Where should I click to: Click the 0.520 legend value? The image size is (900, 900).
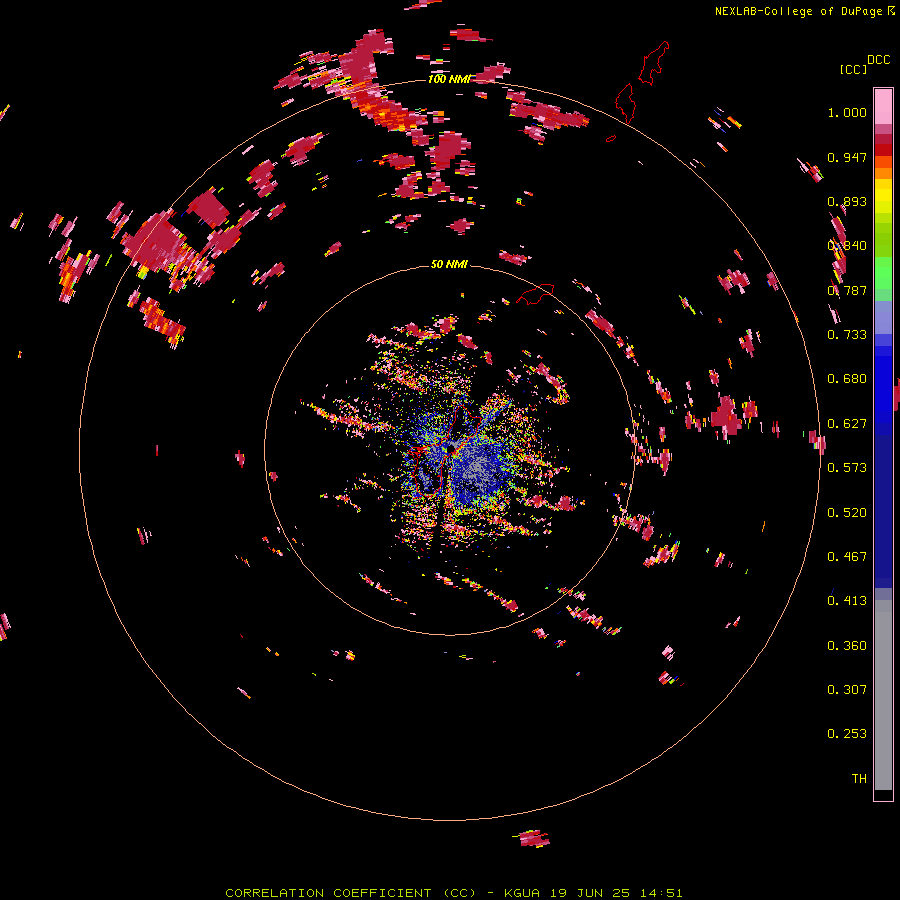[x=847, y=513]
